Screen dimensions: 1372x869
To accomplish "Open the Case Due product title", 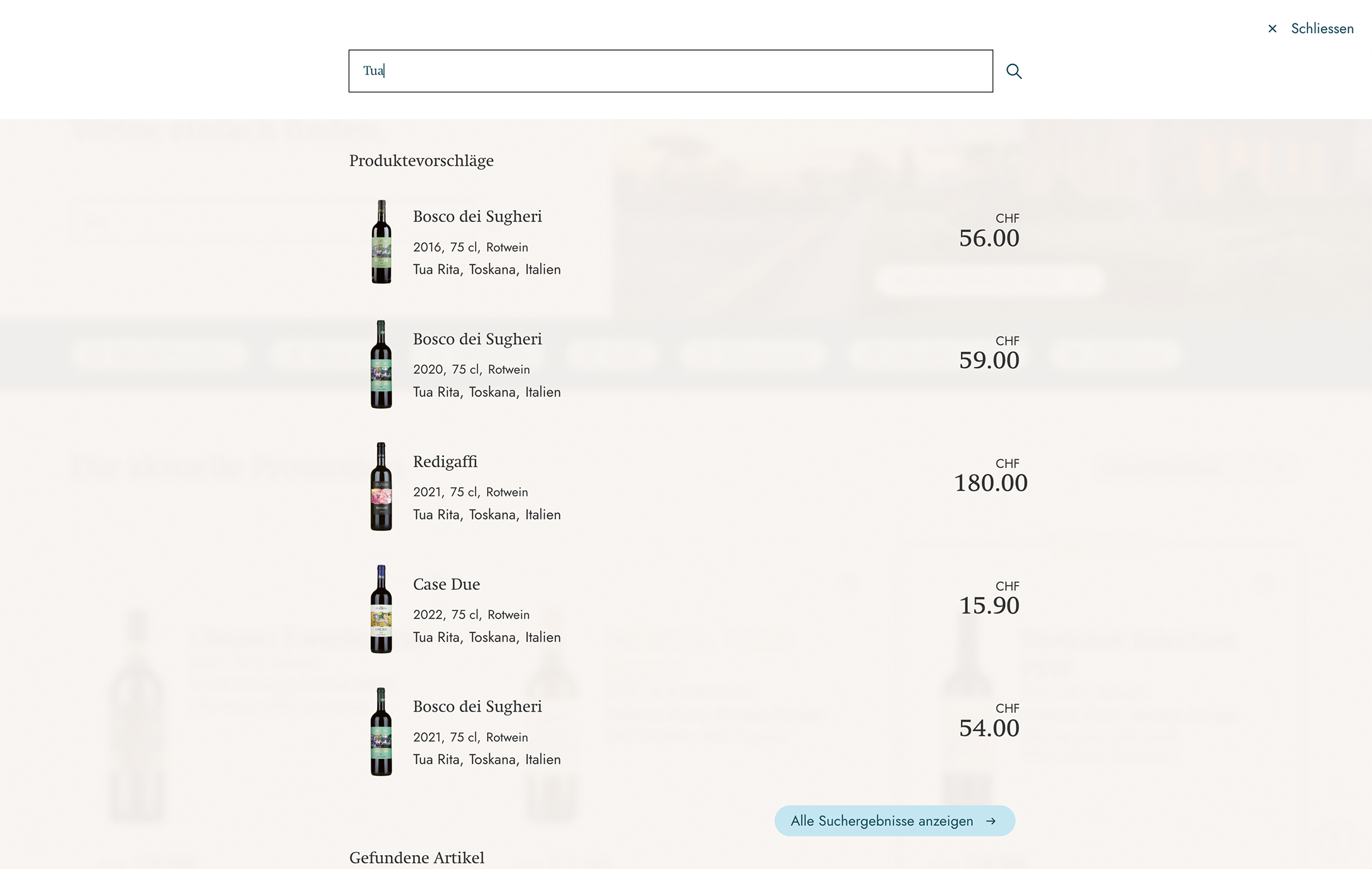I will click(x=447, y=584).
